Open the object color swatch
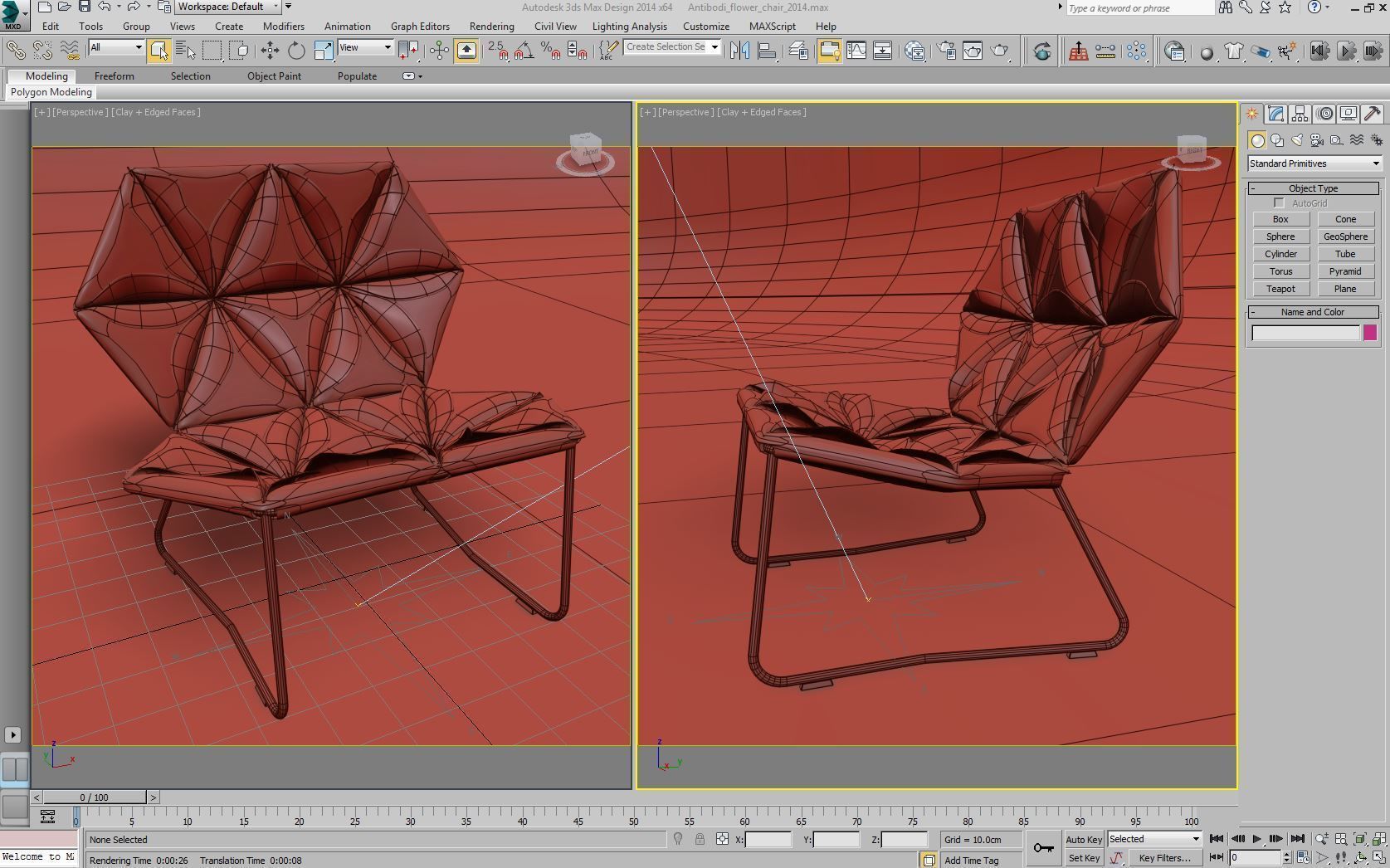Viewport: 1390px width, 868px height. click(1370, 333)
